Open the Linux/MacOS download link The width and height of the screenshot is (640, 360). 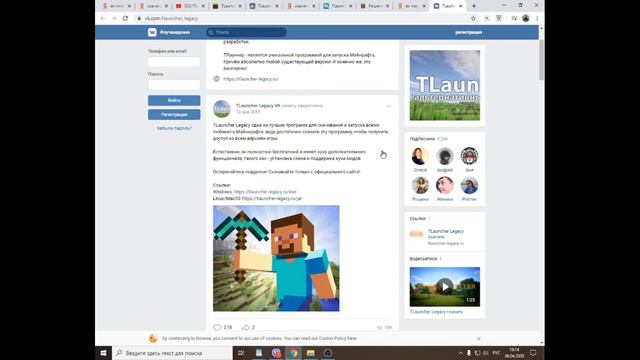point(271,198)
